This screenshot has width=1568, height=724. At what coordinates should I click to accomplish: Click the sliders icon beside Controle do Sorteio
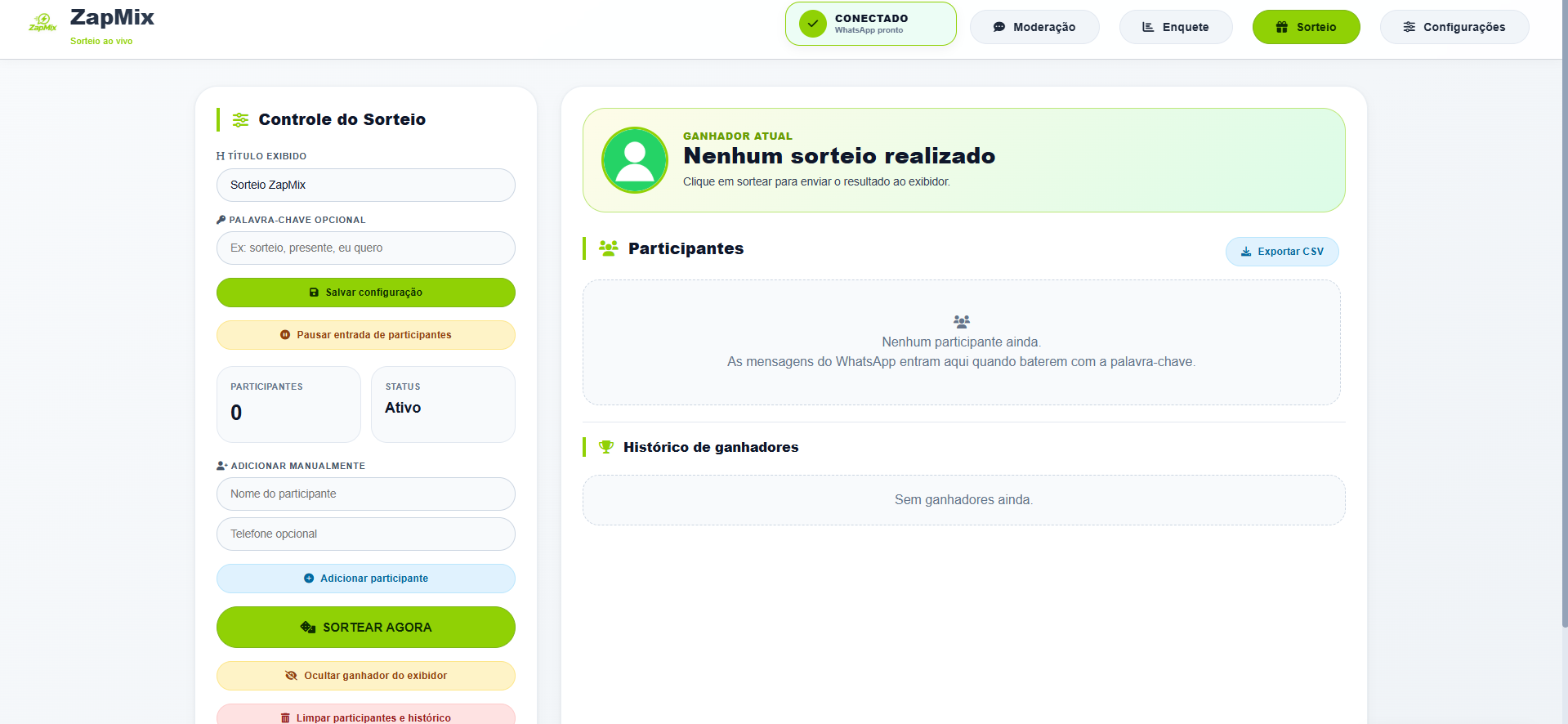pyautogui.click(x=240, y=120)
